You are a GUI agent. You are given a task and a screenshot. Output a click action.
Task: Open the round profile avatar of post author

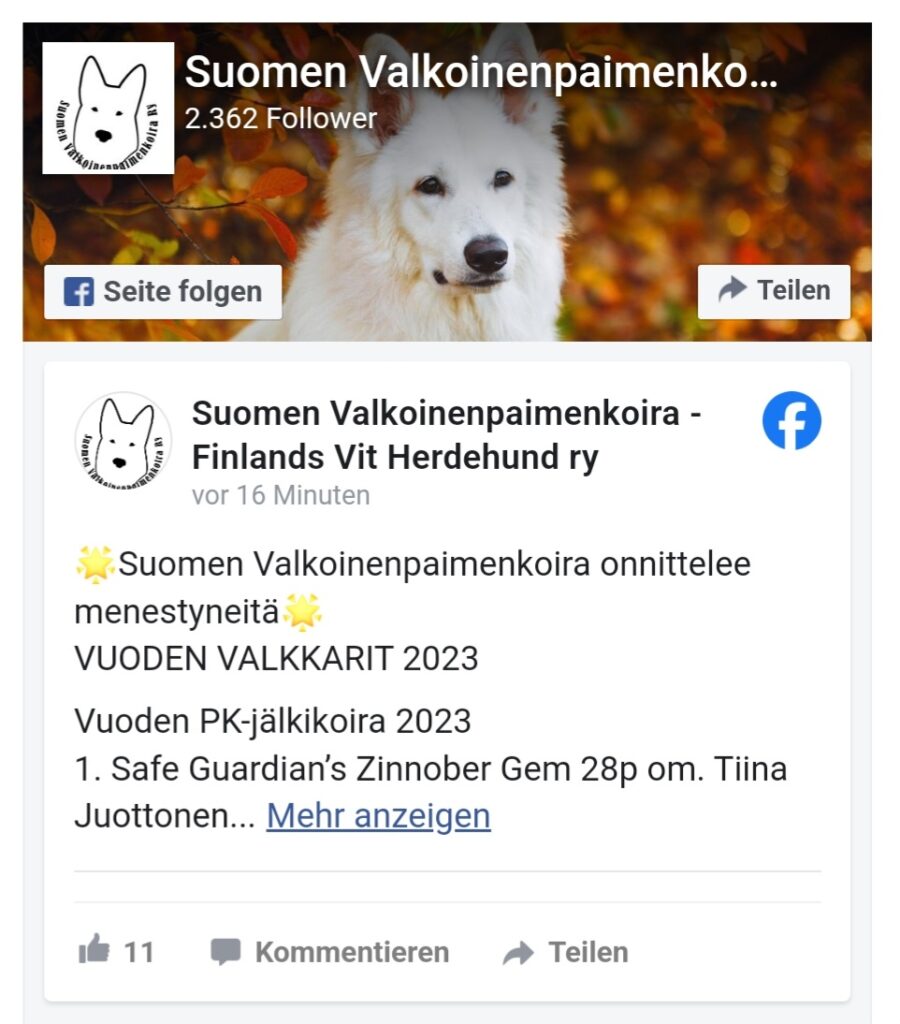coord(123,441)
